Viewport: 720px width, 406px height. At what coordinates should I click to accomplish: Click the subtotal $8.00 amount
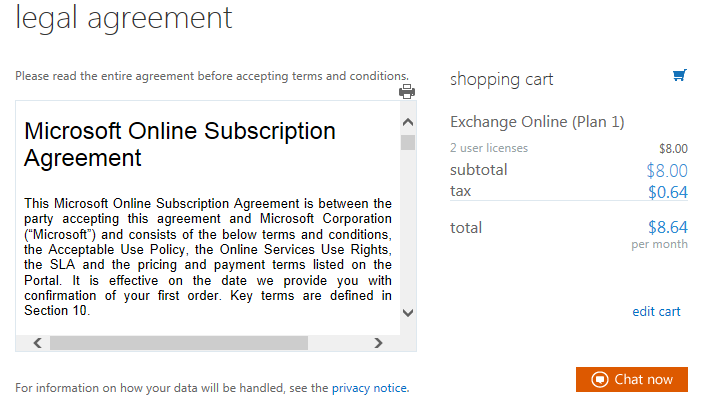click(667, 170)
